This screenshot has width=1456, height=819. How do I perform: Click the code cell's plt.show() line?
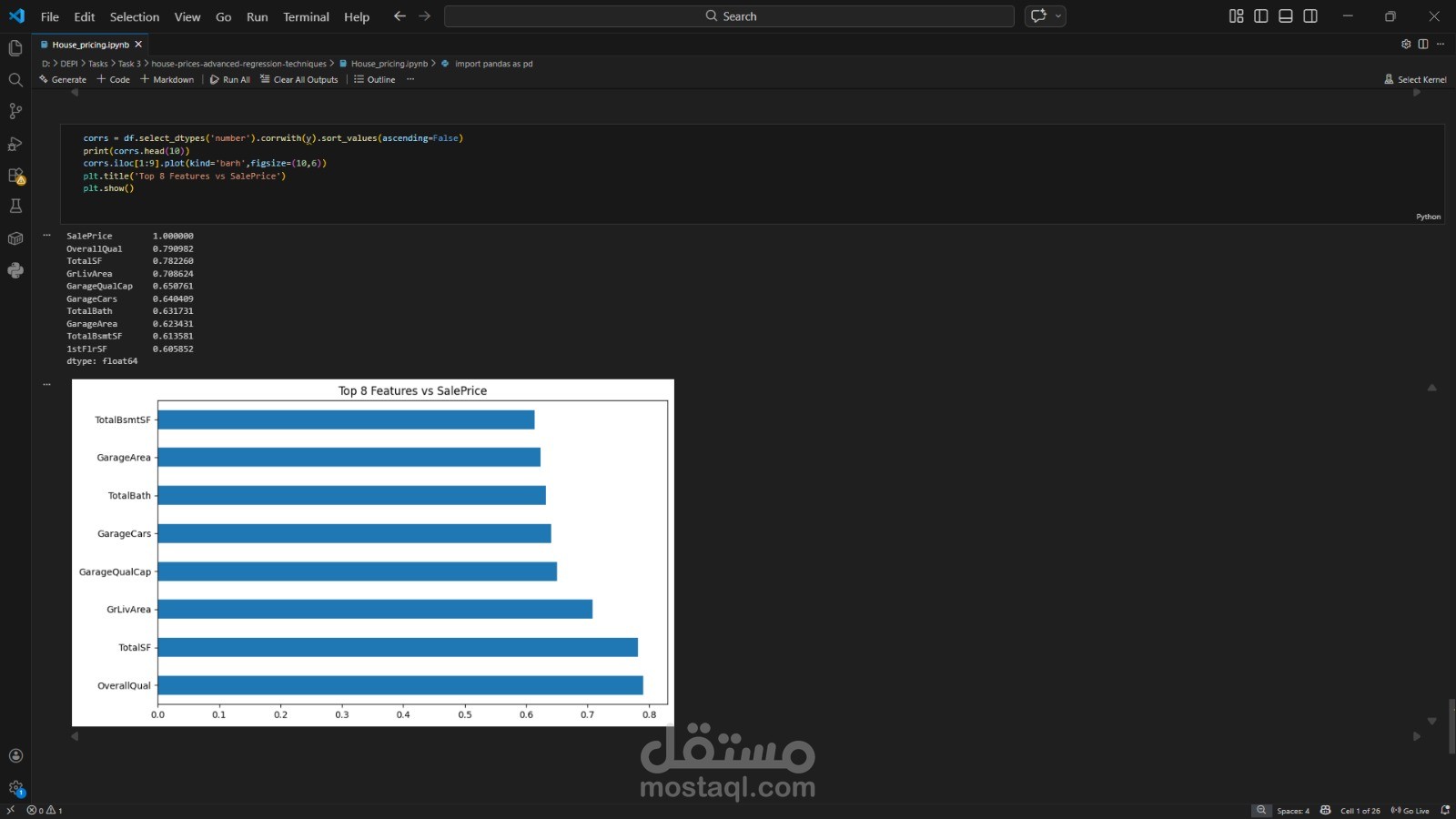108,188
